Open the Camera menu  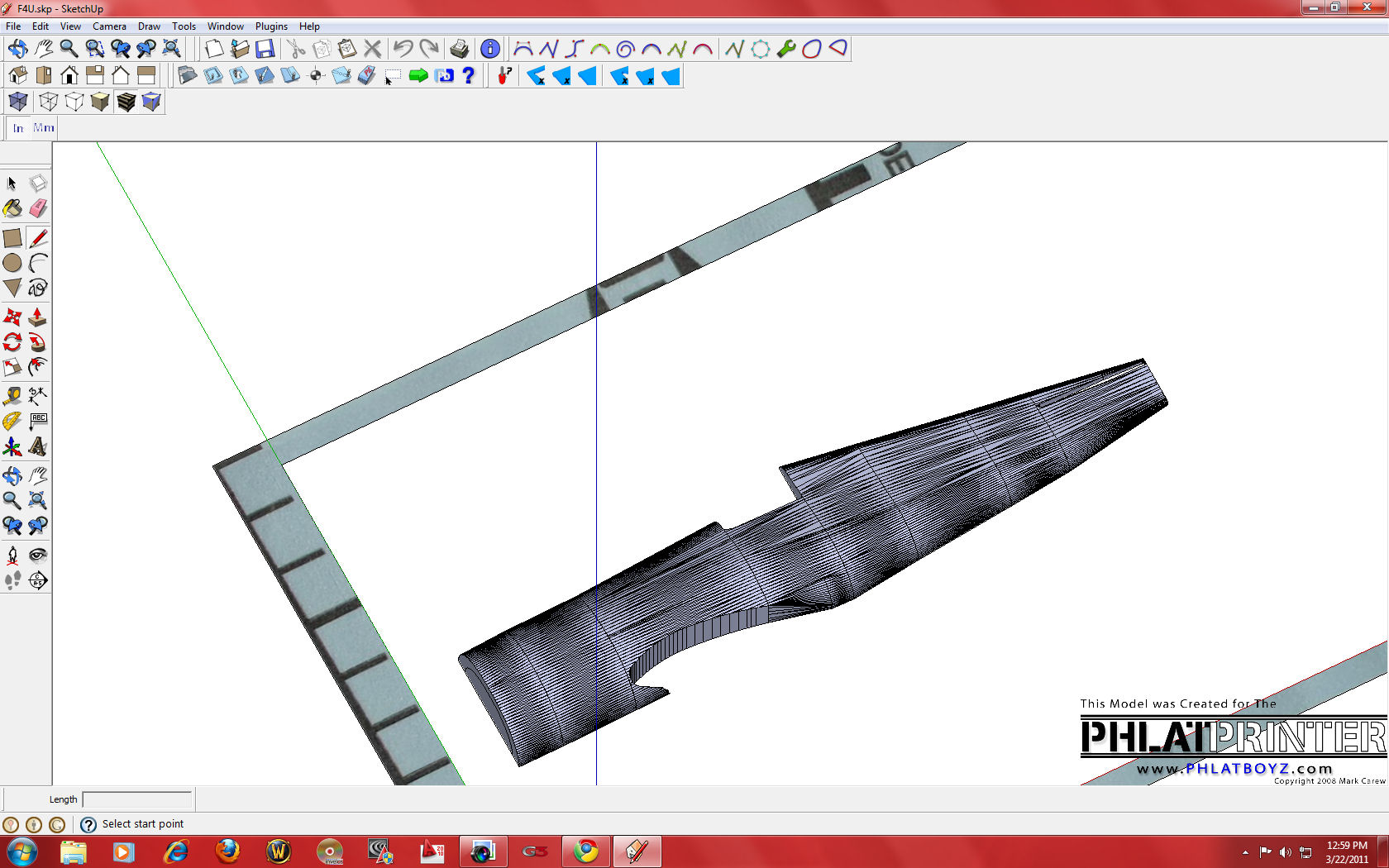click(109, 26)
